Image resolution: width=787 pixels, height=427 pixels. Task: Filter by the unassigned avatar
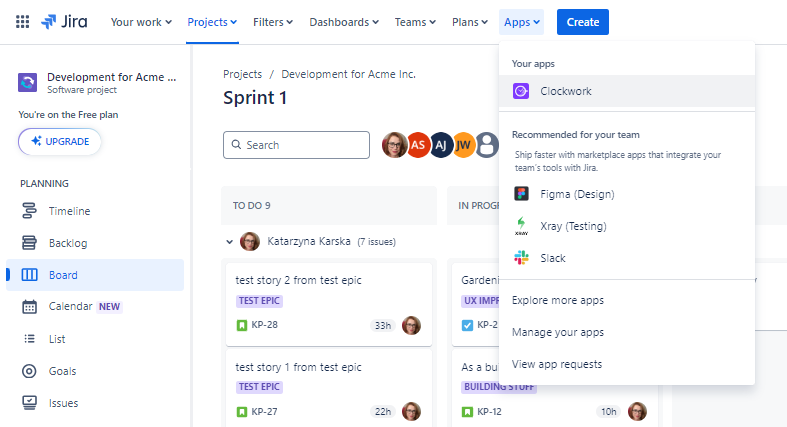(487, 145)
